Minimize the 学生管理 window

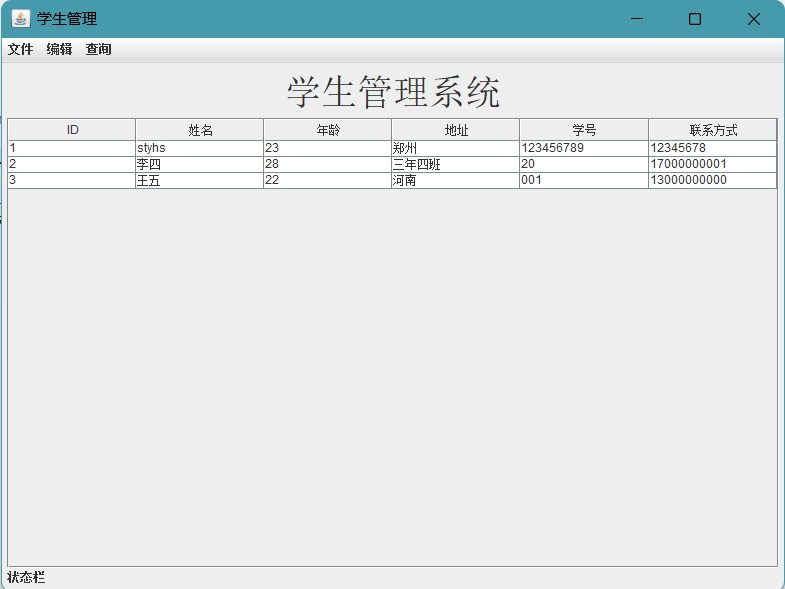point(637,19)
